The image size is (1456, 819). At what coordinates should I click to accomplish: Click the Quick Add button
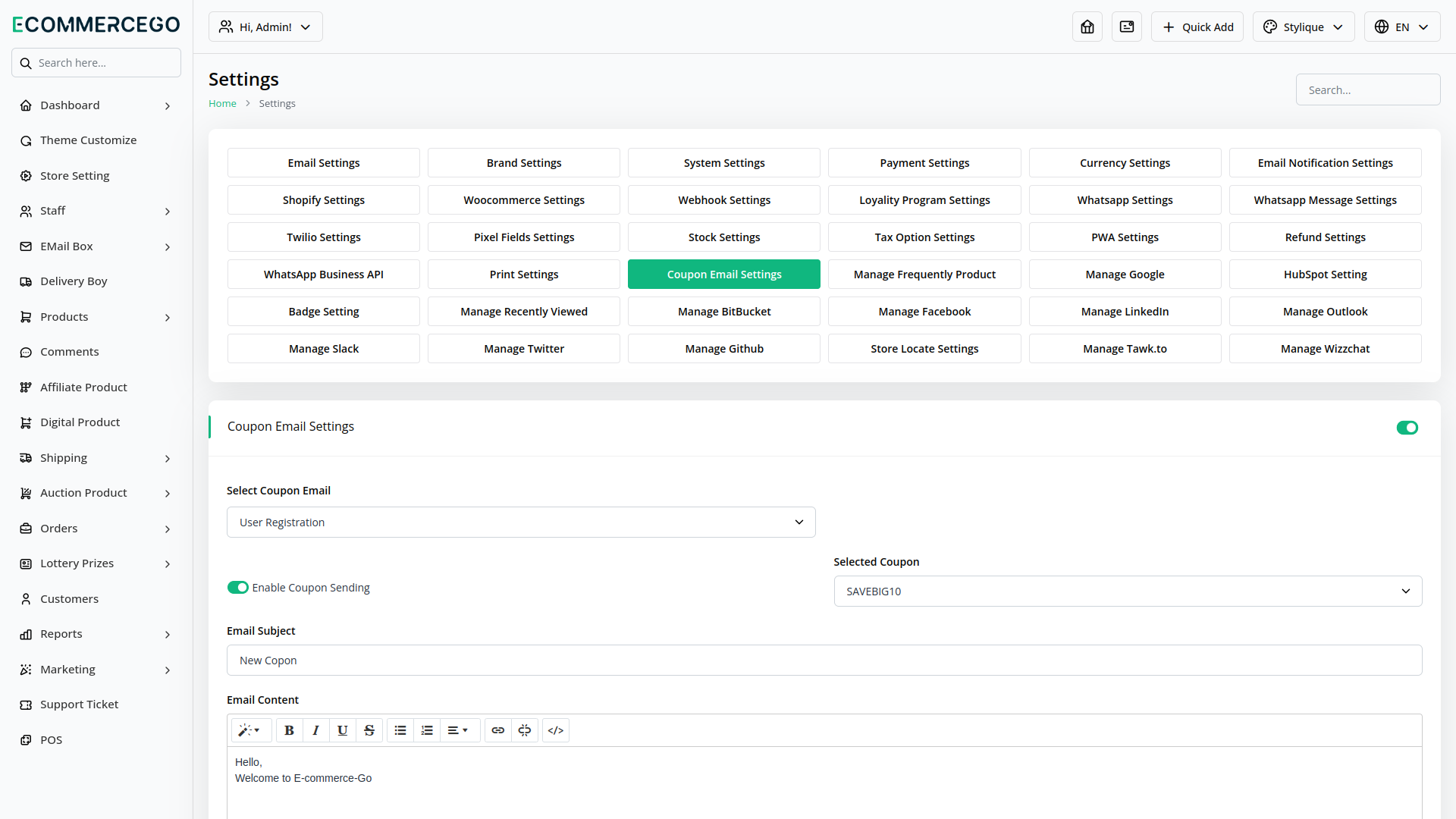tap(1197, 27)
